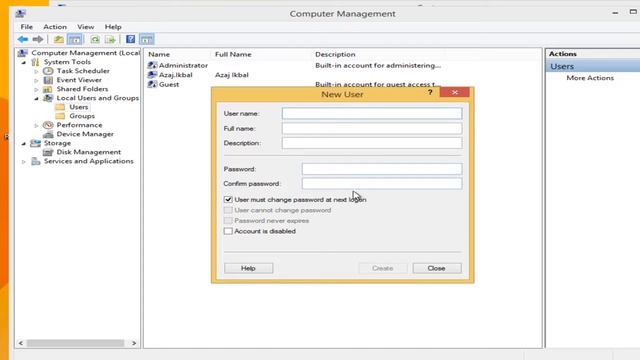Click the Close button in New User dialog
The width and height of the screenshot is (640, 360).
coord(437,268)
